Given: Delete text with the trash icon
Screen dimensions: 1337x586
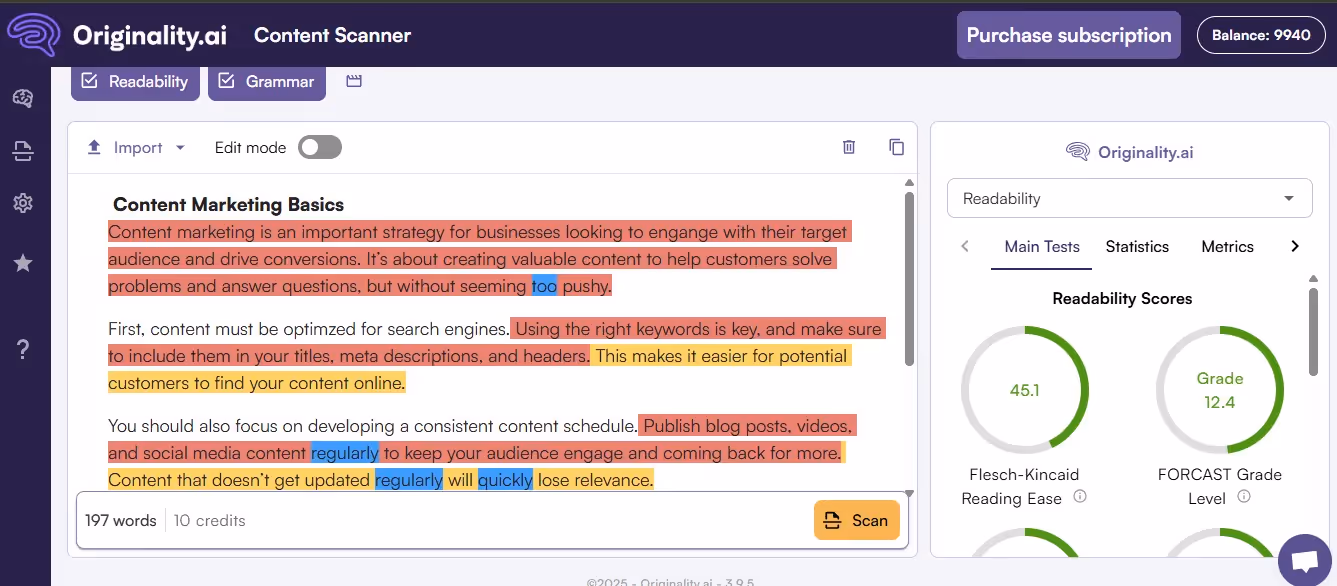Looking at the screenshot, I should tap(849, 147).
